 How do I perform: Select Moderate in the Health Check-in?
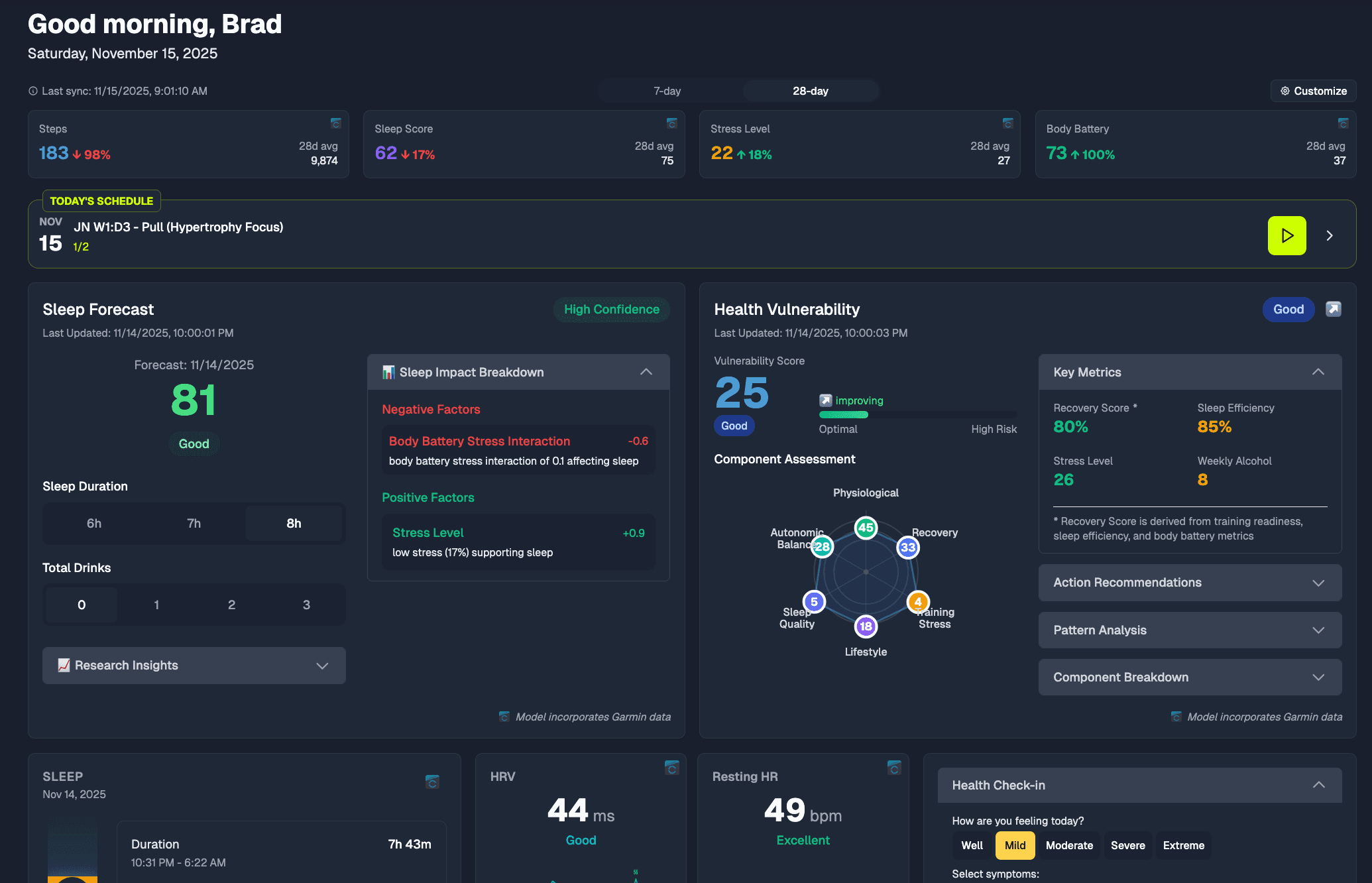1068,845
